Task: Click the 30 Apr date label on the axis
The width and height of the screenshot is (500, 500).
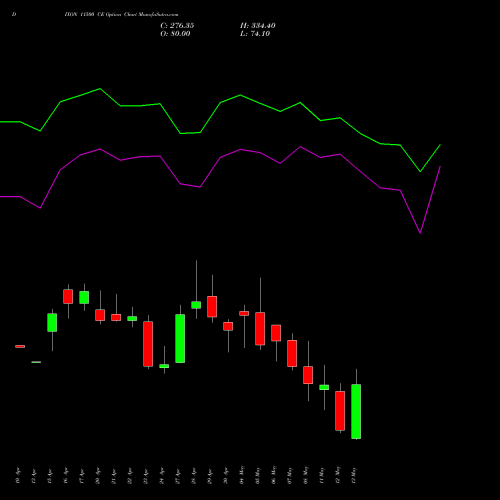Action: coord(226,476)
